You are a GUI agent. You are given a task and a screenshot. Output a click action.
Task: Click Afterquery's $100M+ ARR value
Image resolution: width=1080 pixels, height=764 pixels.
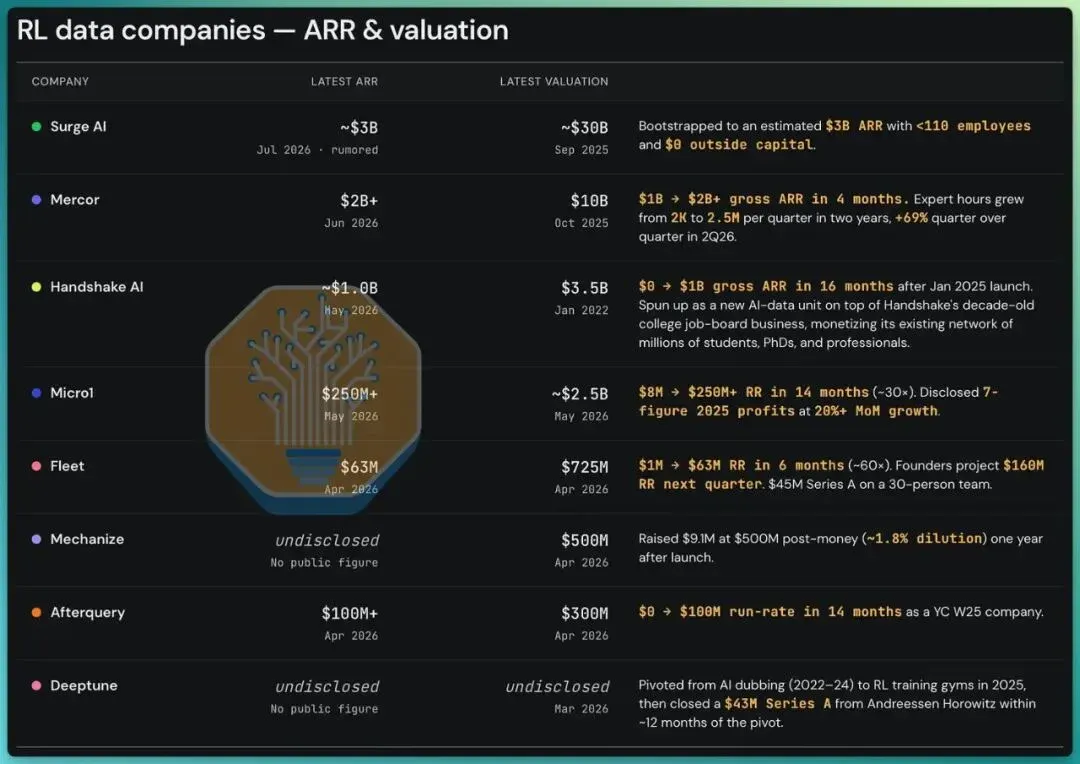[350, 613]
